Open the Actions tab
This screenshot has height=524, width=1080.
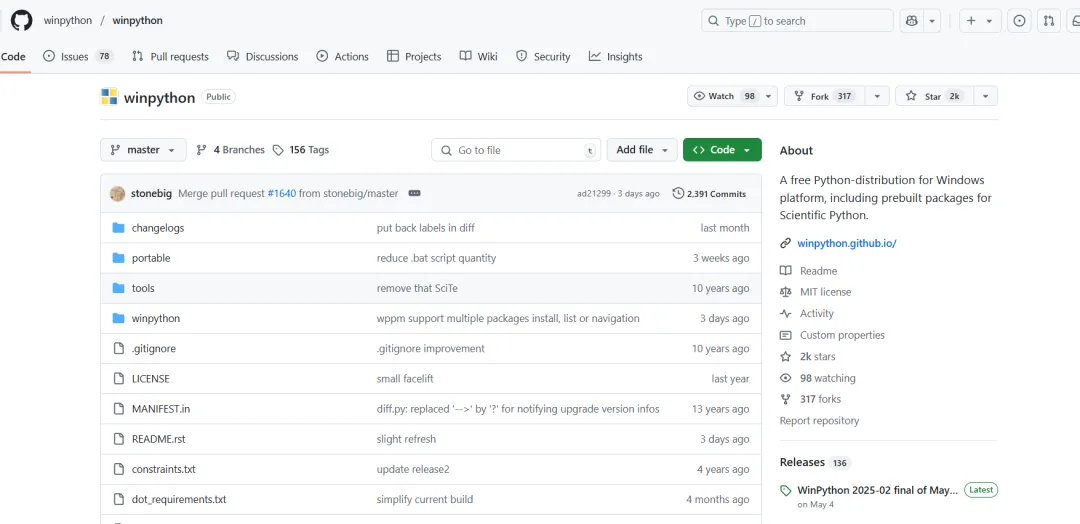point(342,56)
